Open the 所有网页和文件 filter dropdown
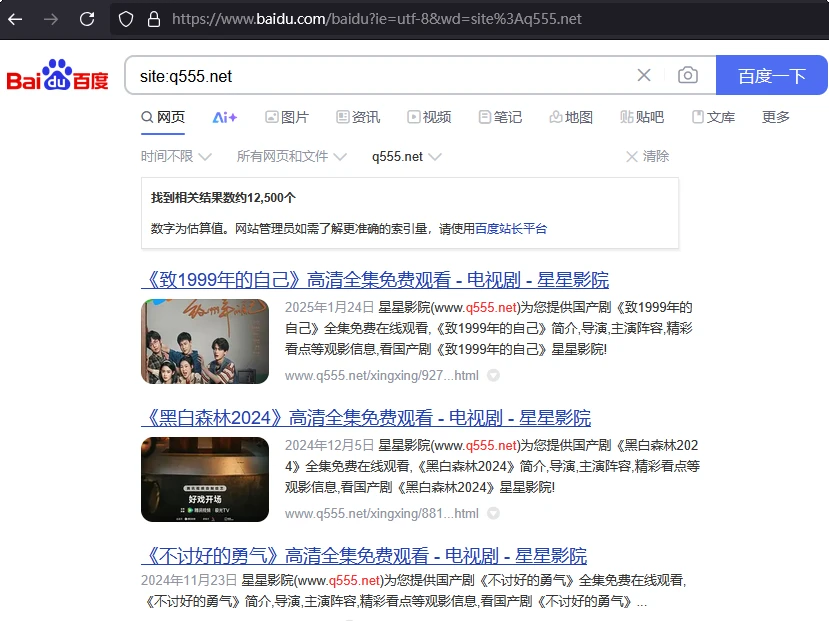Image resolution: width=829 pixels, height=621 pixels. pos(291,157)
